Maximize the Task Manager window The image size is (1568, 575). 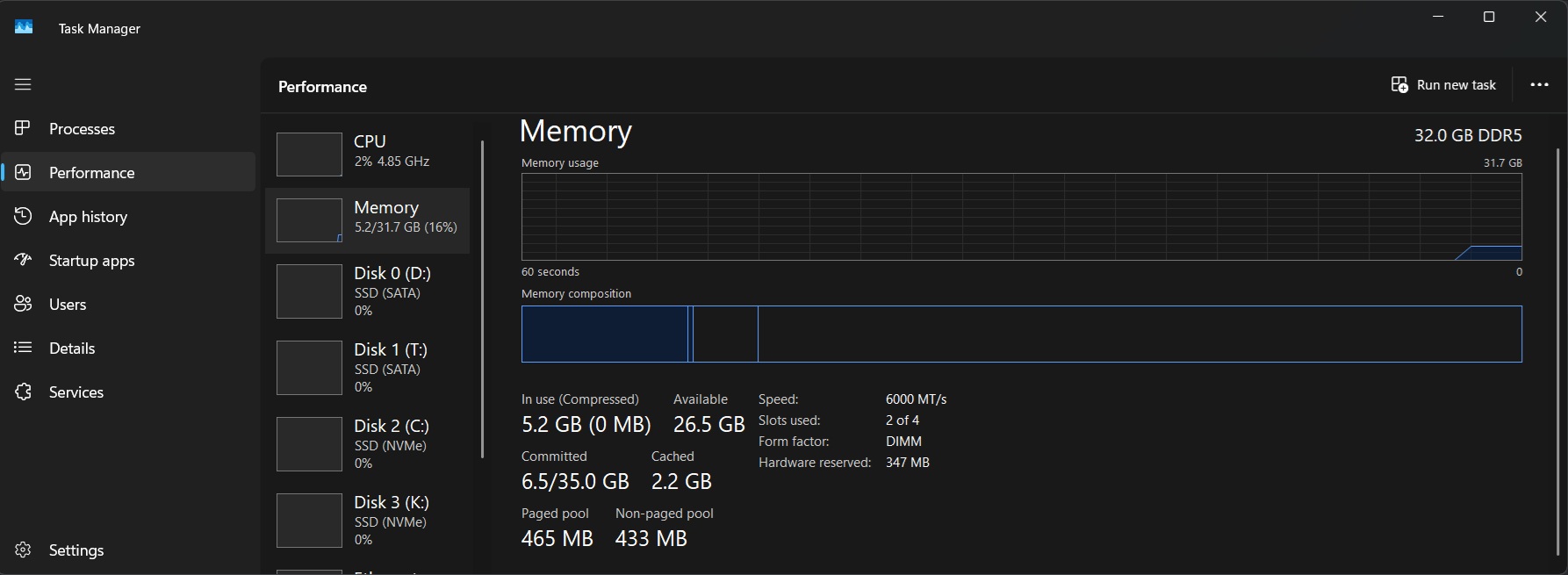click(1489, 18)
